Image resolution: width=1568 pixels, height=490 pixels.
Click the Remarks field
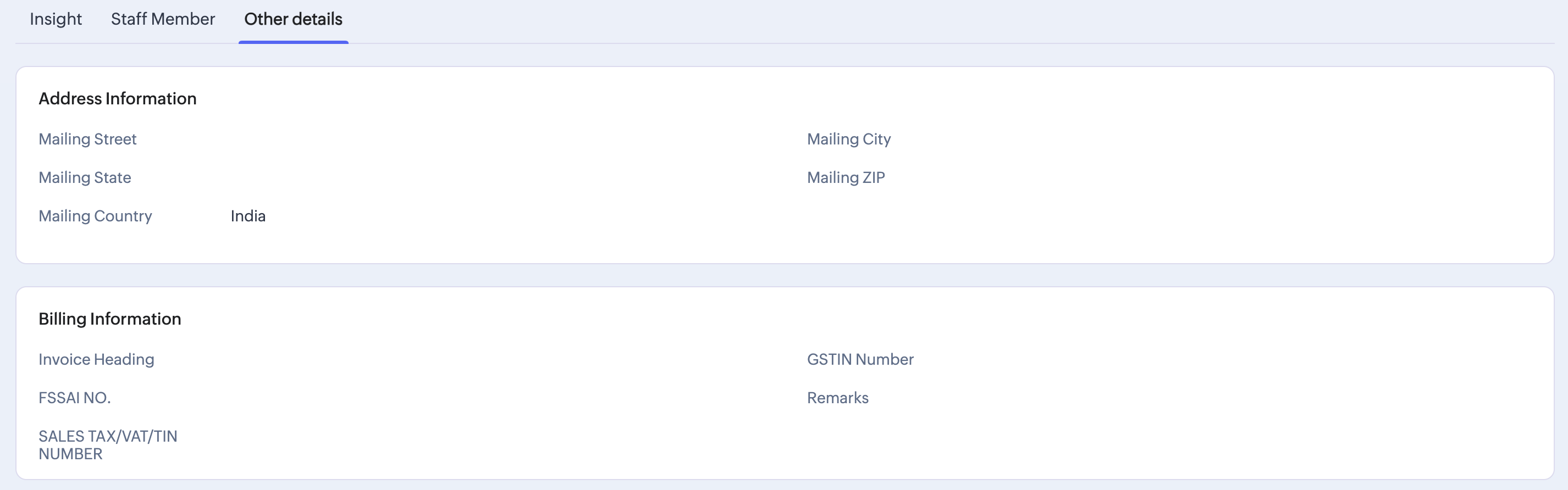pos(837,398)
